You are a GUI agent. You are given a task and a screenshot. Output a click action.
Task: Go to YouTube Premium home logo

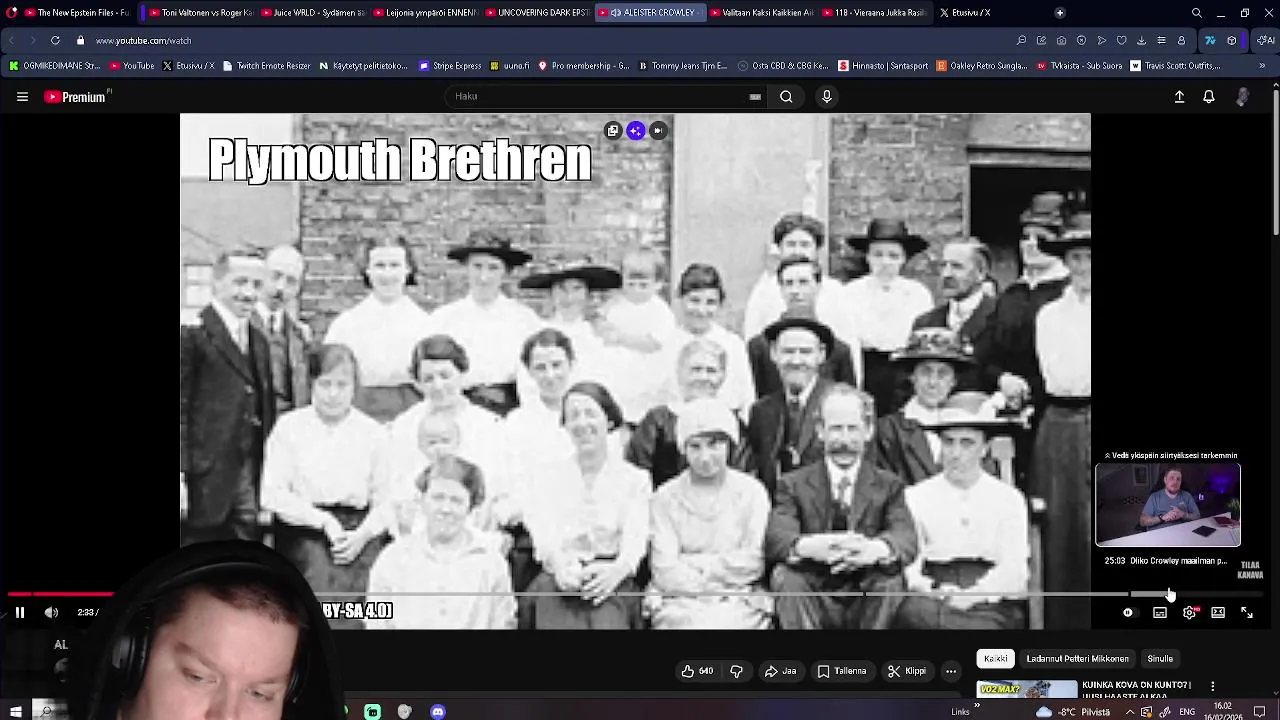(75, 96)
